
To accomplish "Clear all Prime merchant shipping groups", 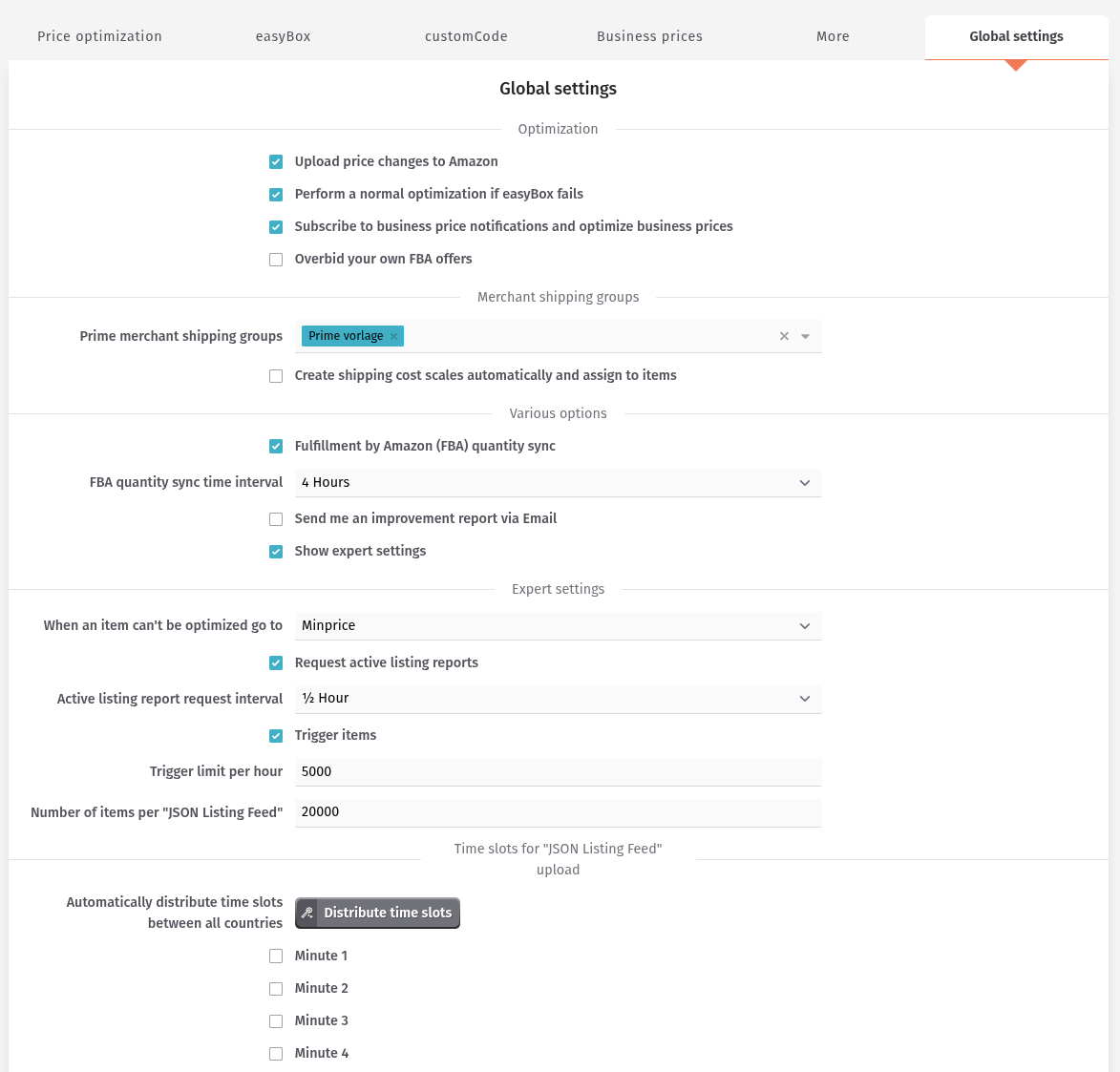I will [x=784, y=336].
